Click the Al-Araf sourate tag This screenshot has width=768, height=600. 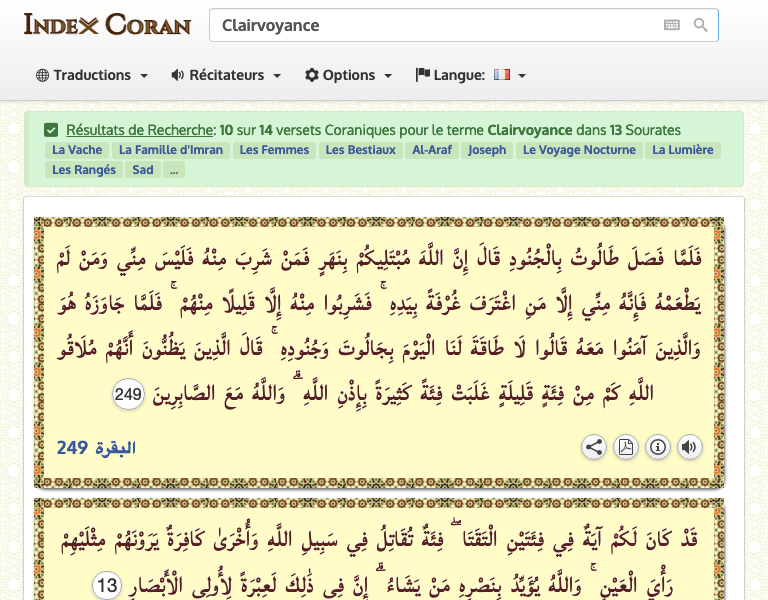point(432,150)
